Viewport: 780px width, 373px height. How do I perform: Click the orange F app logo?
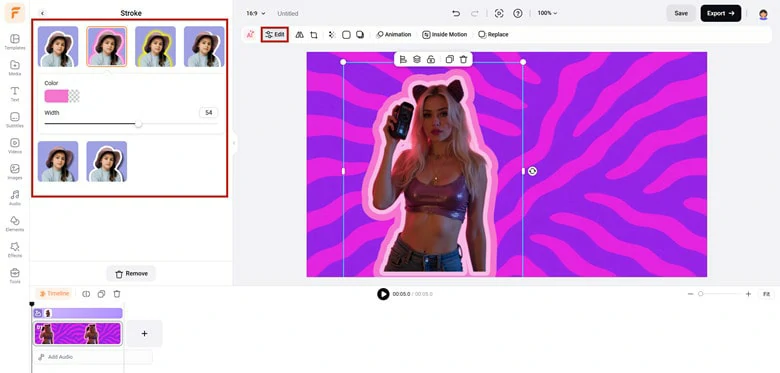[15, 13]
